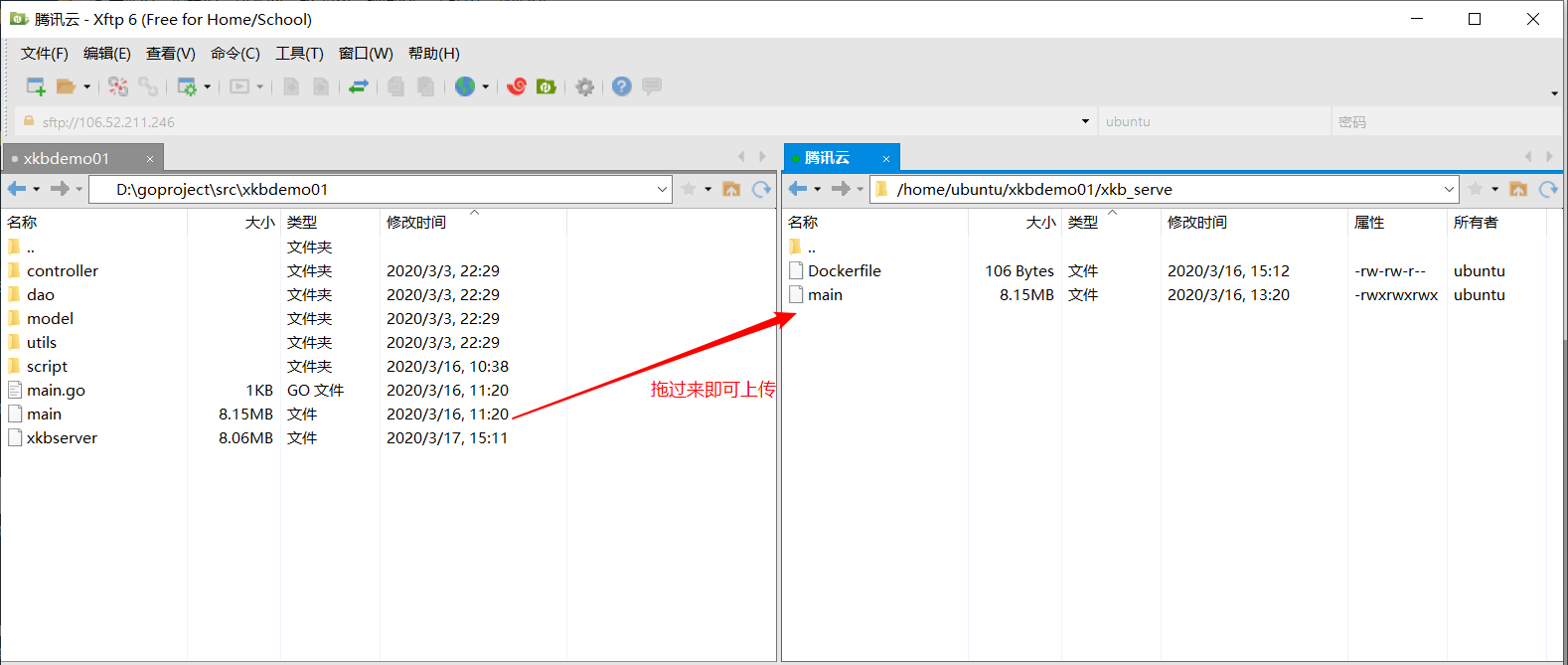The width and height of the screenshot is (1568, 665).
Task: Click the remote pane Back arrow
Action: (798, 189)
